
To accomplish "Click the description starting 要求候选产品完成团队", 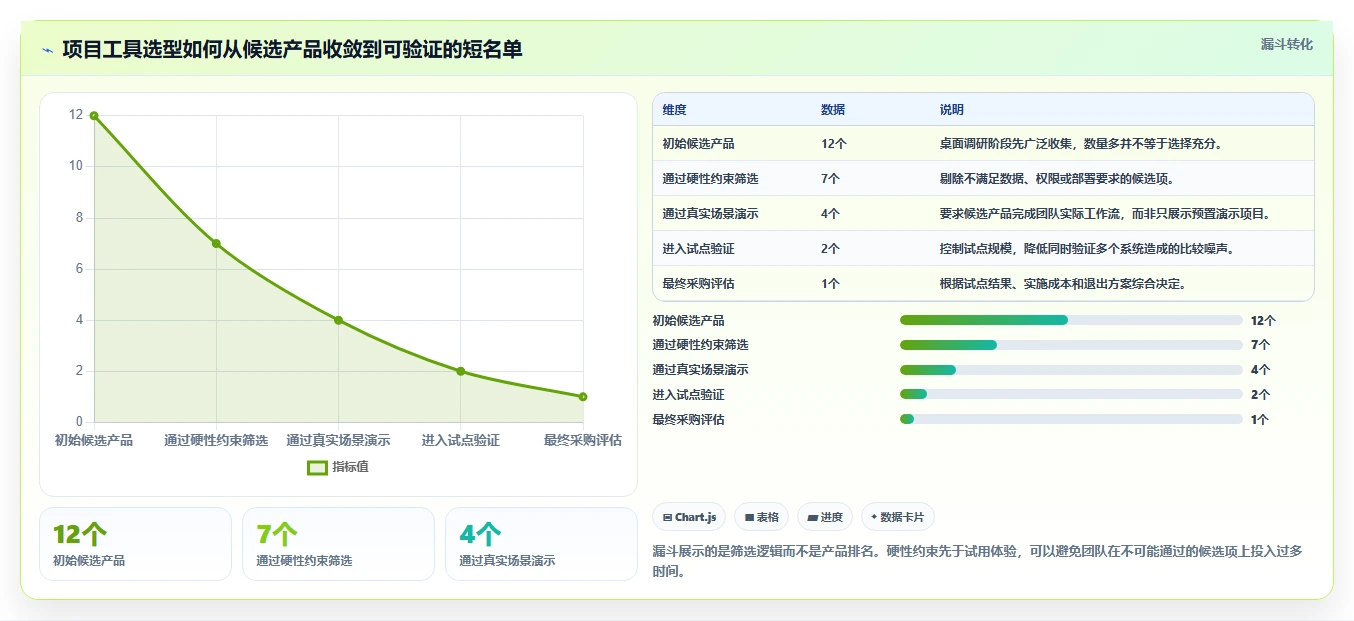I will (x=1105, y=214).
